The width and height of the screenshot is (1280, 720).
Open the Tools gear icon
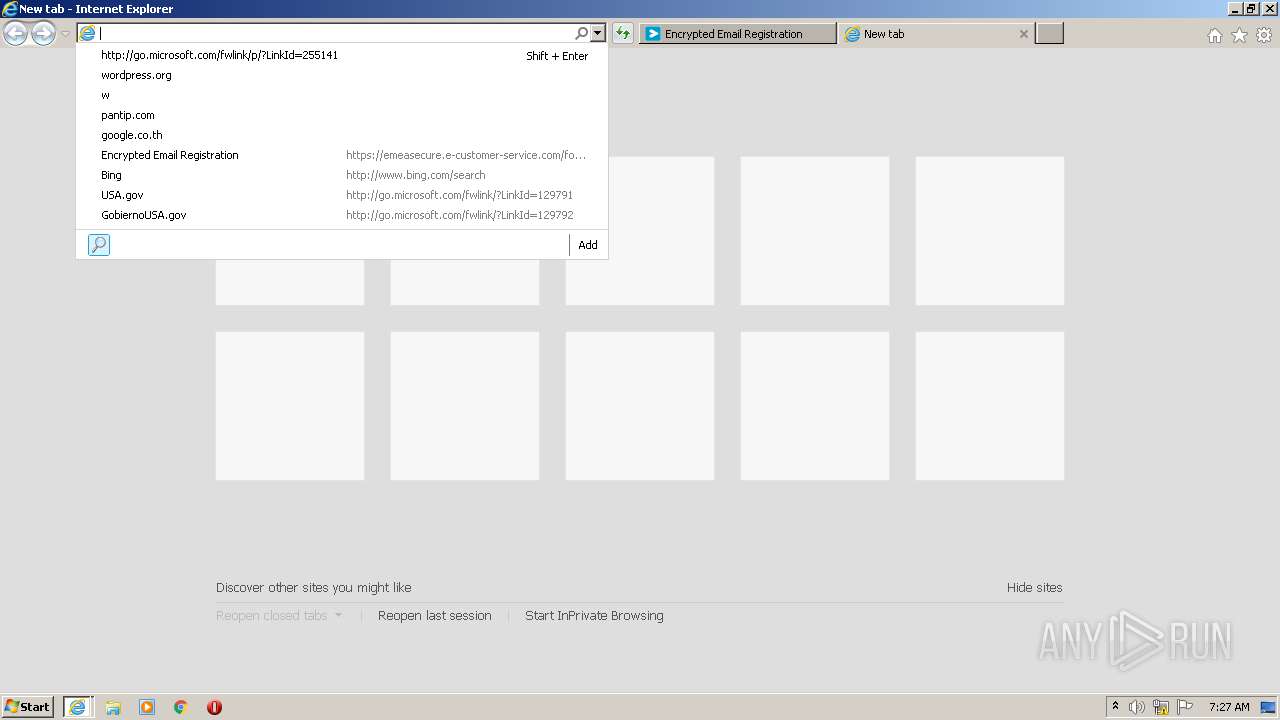tap(1264, 35)
